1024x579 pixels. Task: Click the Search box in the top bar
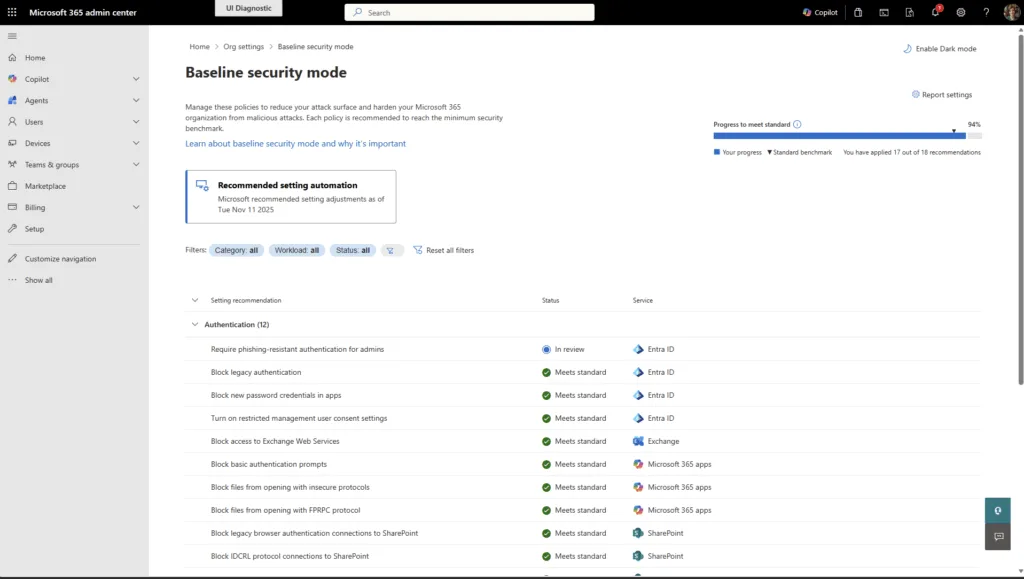tap(470, 11)
